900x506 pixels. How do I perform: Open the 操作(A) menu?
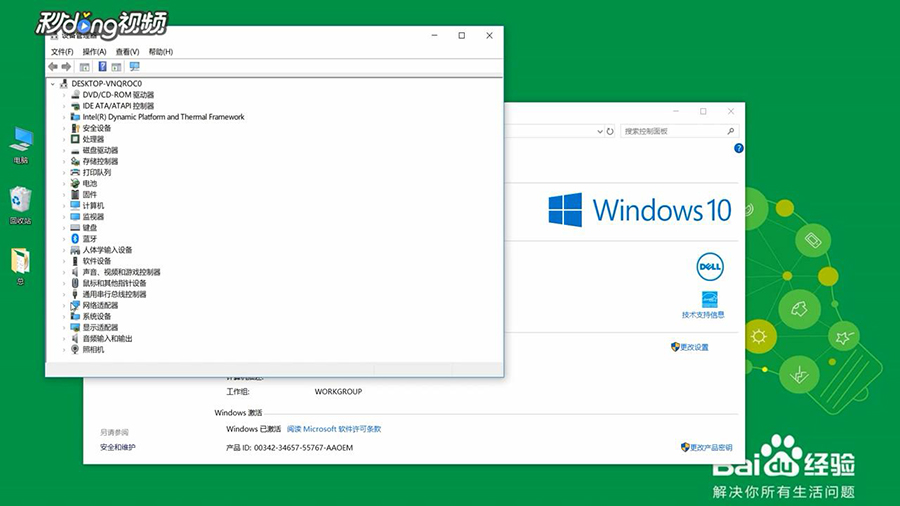tap(94, 52)
